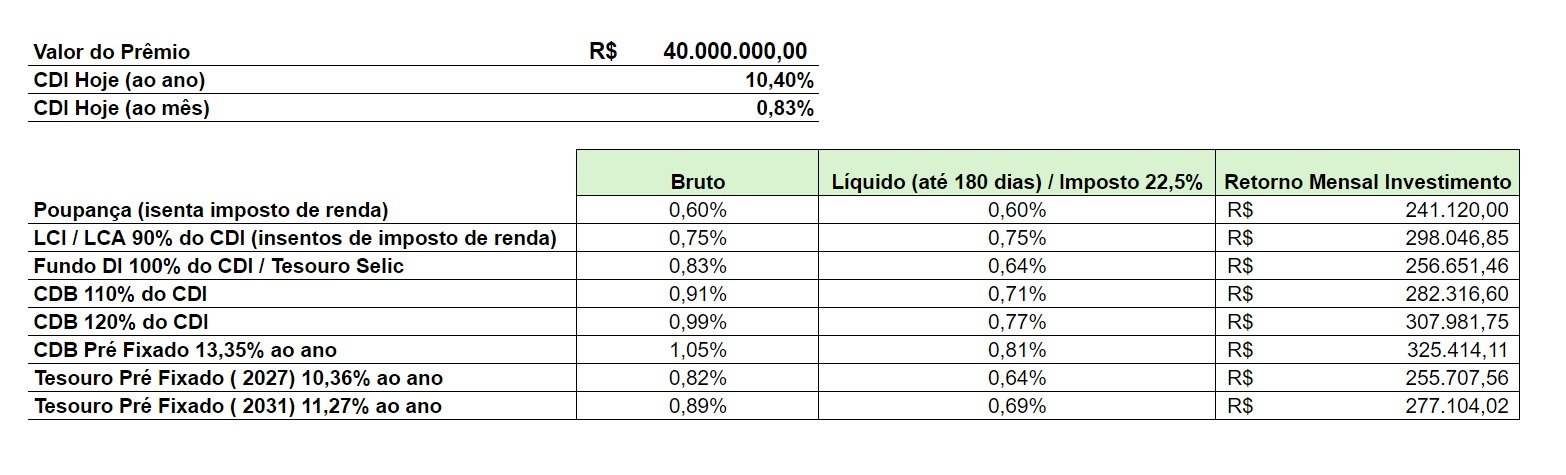Click the Bruto column header
This screenshot has width=1566, height=475.
698,182
